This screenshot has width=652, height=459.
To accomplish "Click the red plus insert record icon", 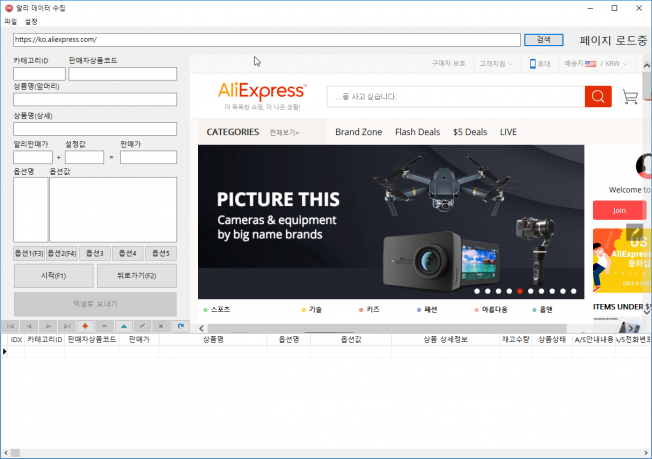I will [x=85, y=326].
